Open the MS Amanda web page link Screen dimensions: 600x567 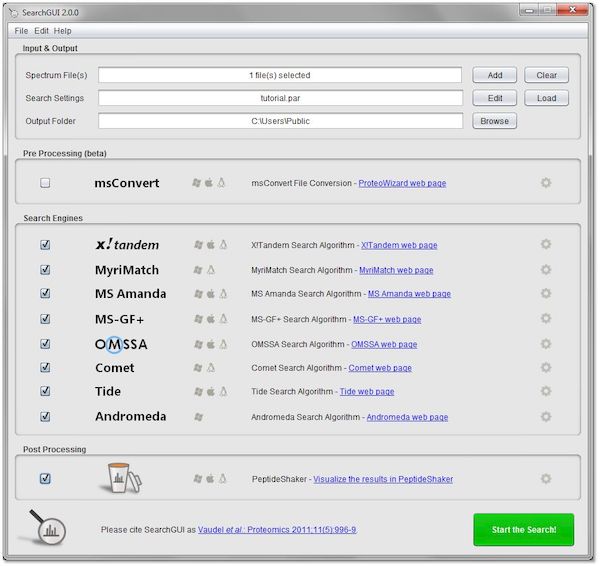409,294
